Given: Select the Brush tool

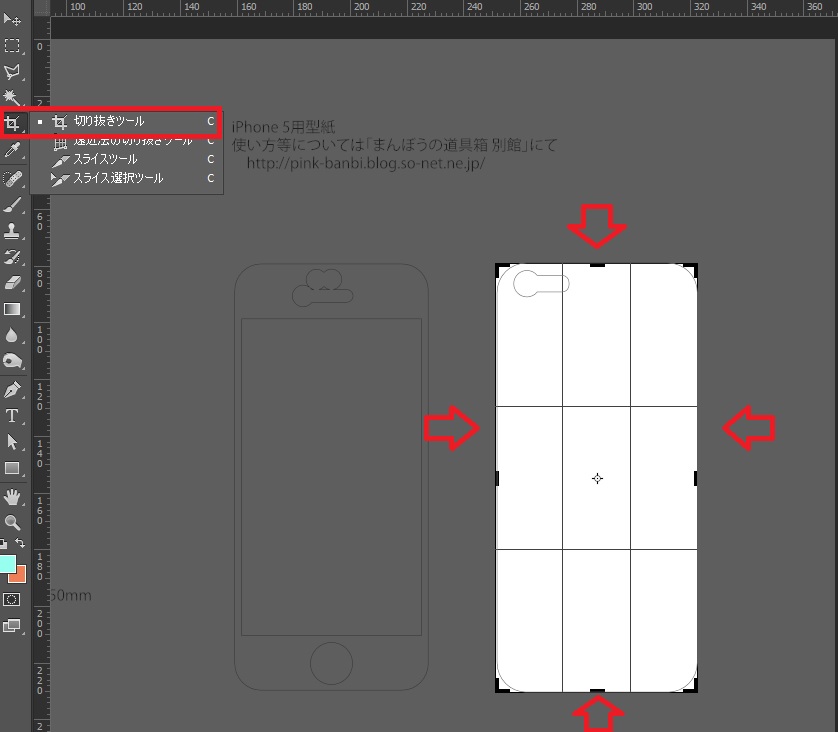Looking at the screenshot, I should tap(12, 205).
